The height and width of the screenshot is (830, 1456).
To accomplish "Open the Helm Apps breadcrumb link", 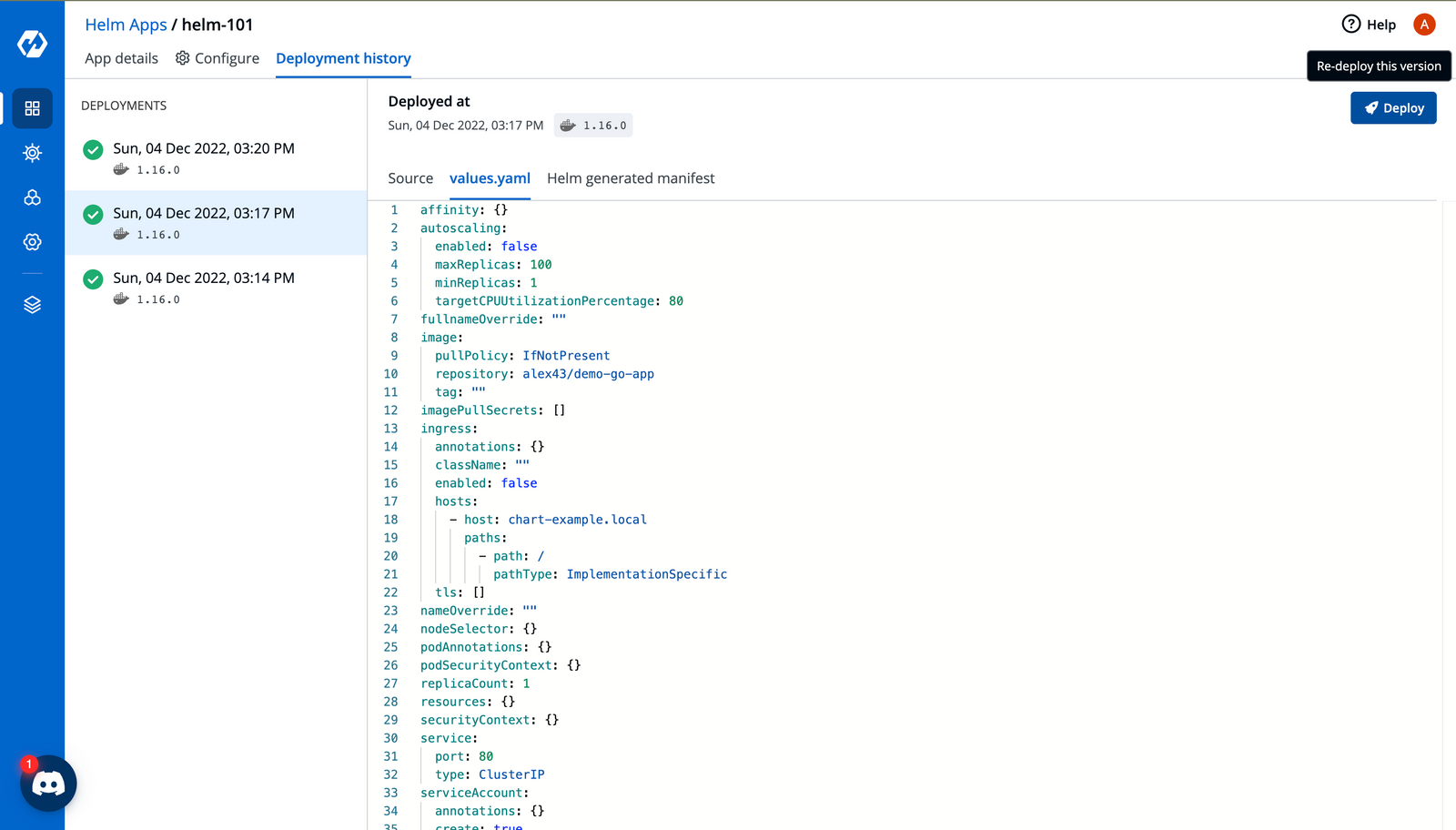I will 126,25.
